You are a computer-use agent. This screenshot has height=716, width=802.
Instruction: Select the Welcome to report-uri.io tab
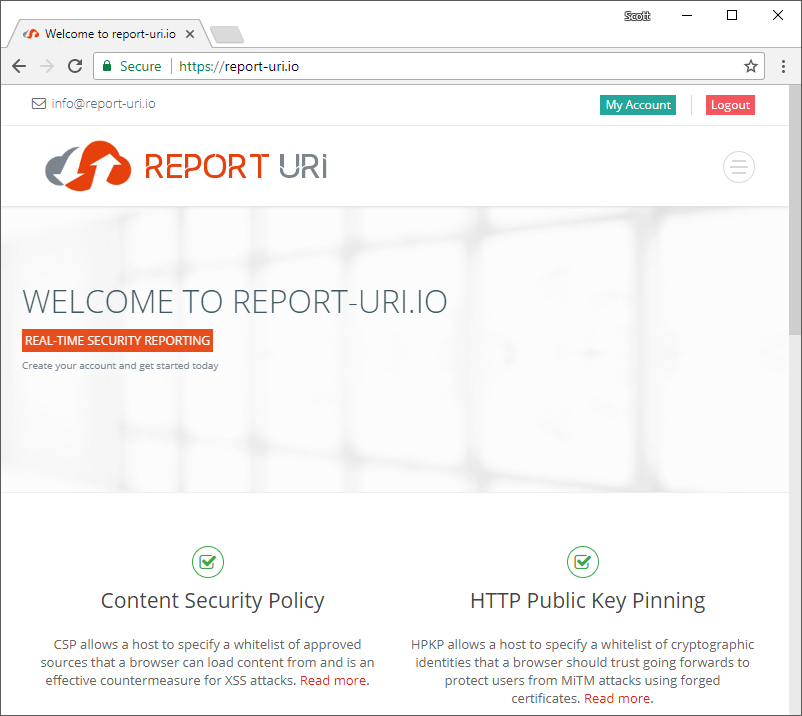(109, 34)
